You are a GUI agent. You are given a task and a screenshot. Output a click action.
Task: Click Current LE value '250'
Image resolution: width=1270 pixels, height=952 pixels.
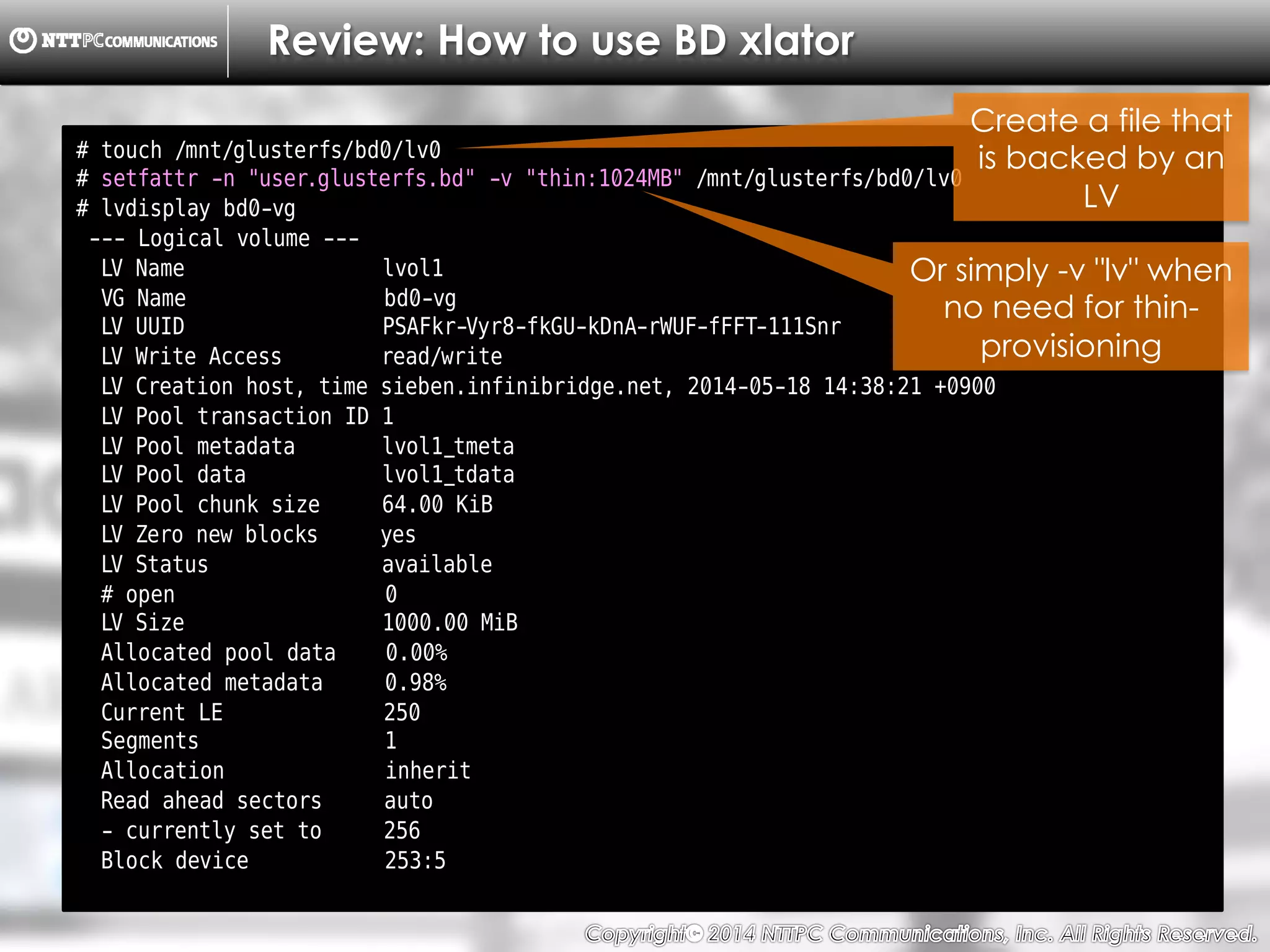coord(402,712)
